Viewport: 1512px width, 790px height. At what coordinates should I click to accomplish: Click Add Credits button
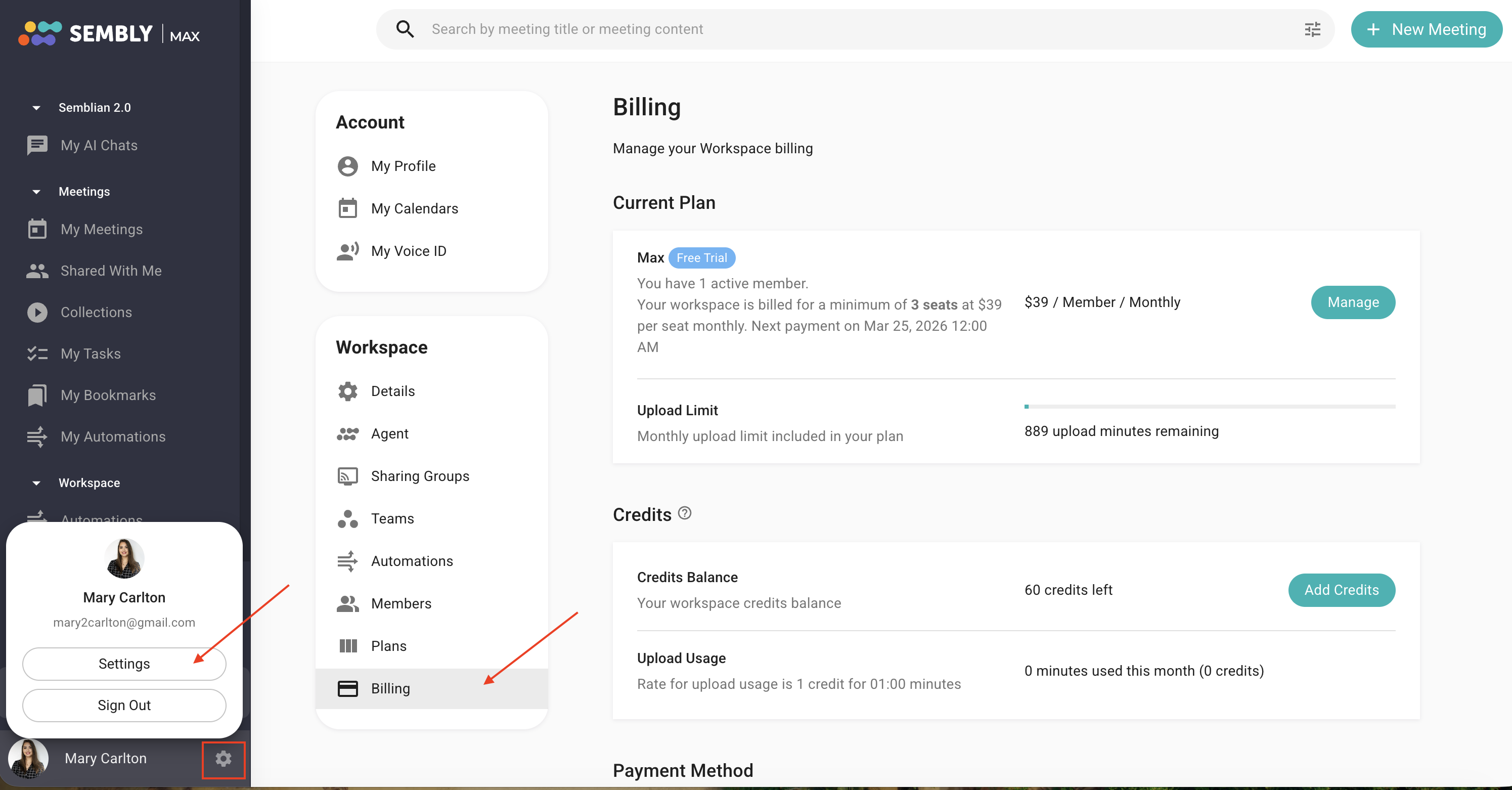pyautogui.click(x=1341, y=590)
